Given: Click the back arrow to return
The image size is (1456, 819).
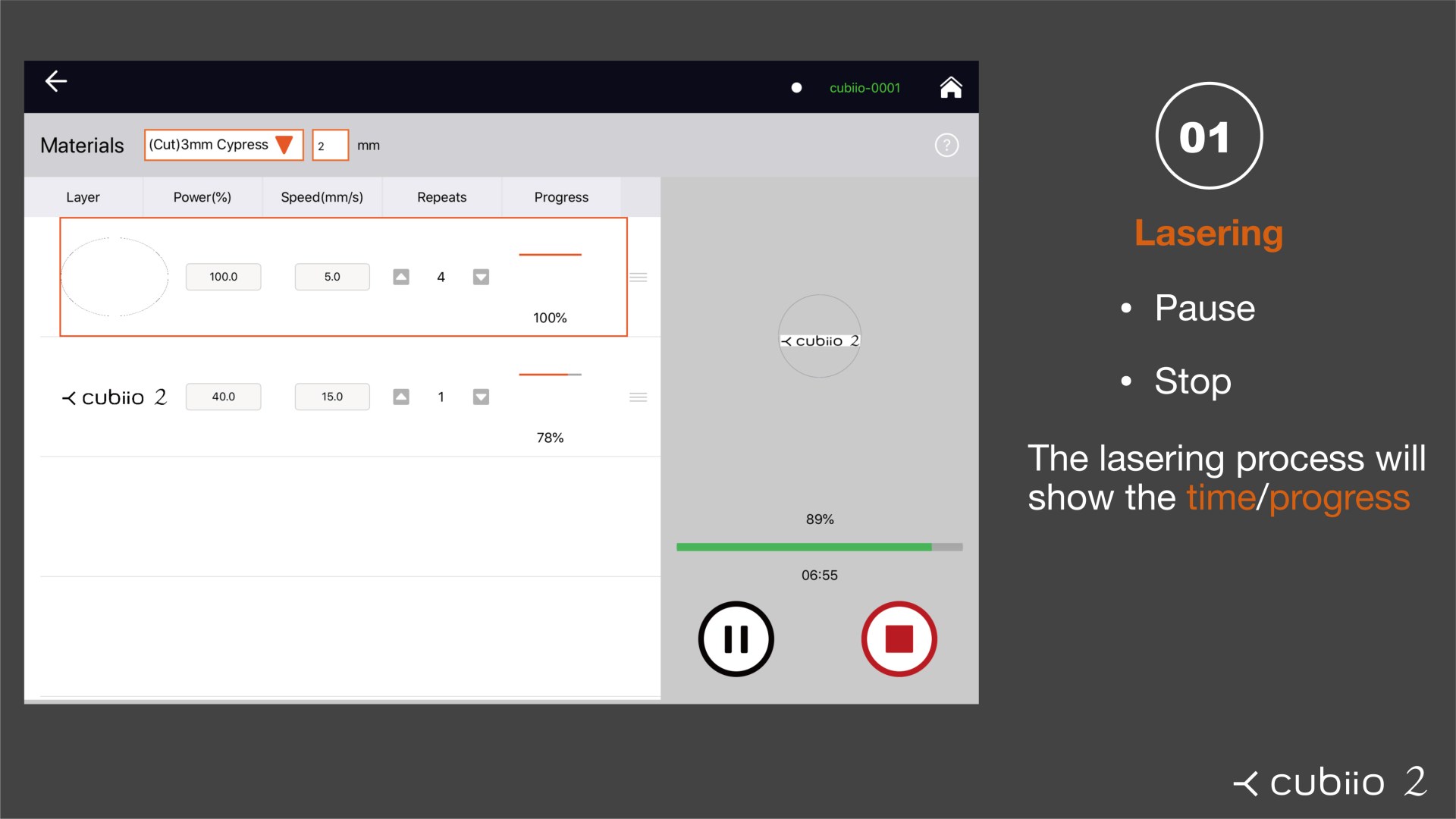Looking at the screenshot, I should pos(55,81).
